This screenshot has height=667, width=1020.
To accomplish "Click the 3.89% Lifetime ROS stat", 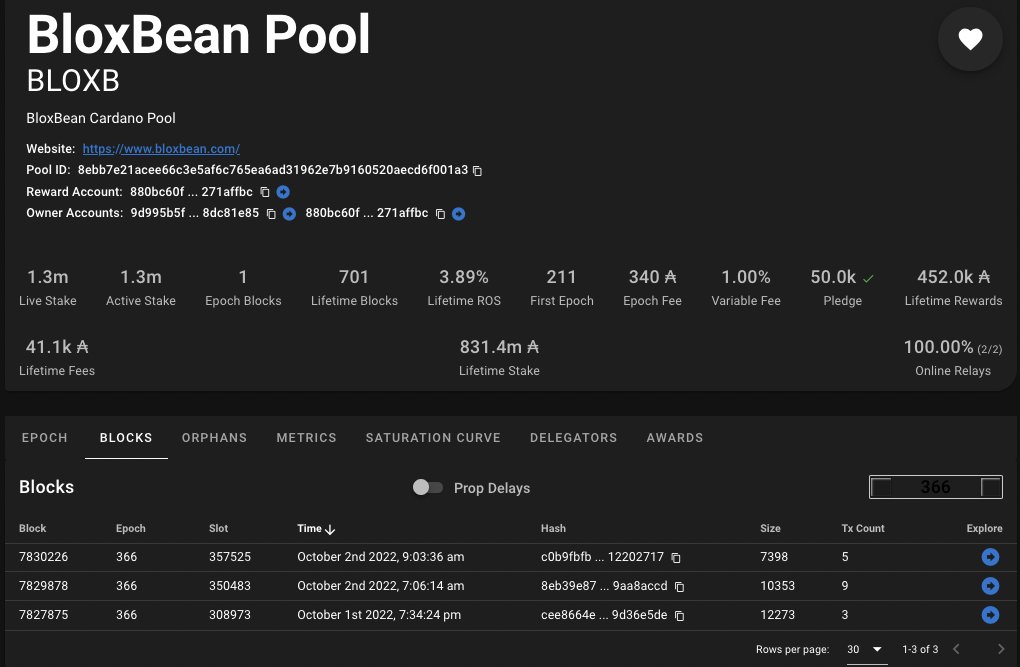I will click(x=464, y=277).
